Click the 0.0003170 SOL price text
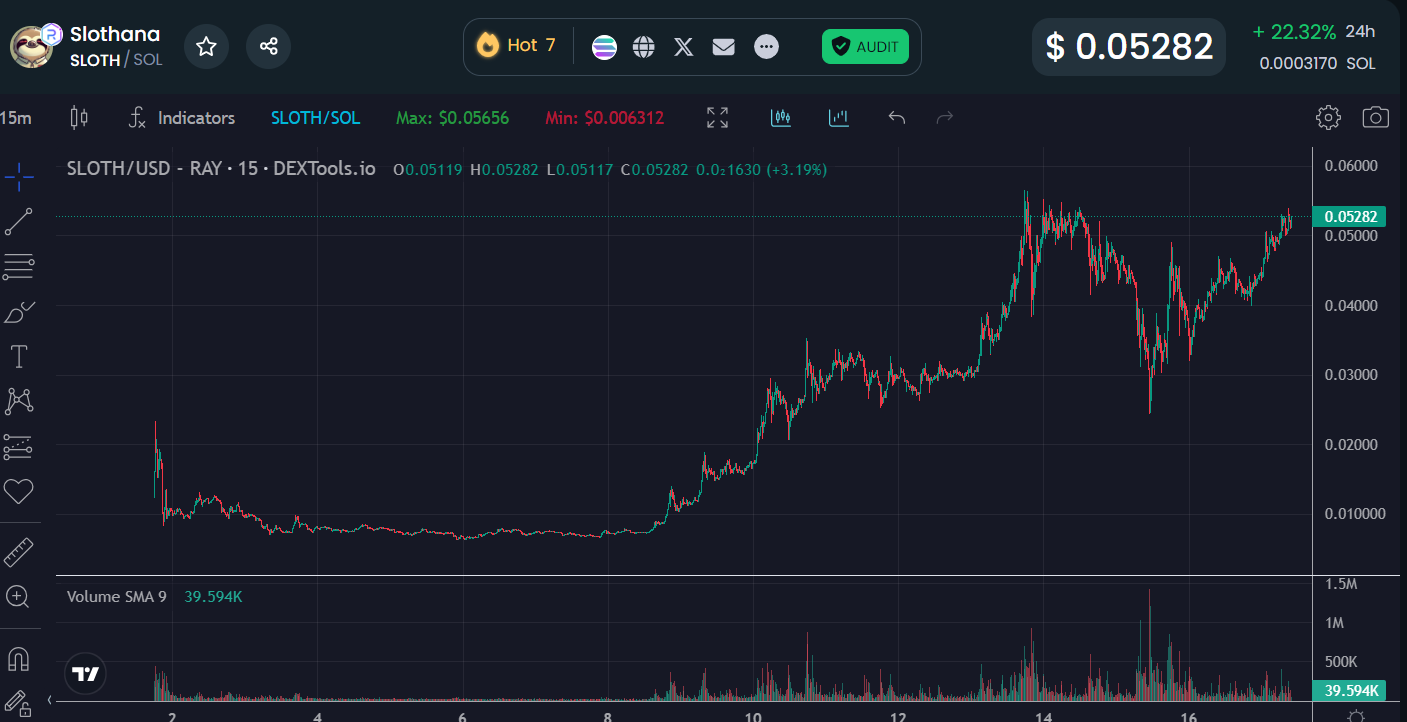The image size is (1407, 722). 1317,63
